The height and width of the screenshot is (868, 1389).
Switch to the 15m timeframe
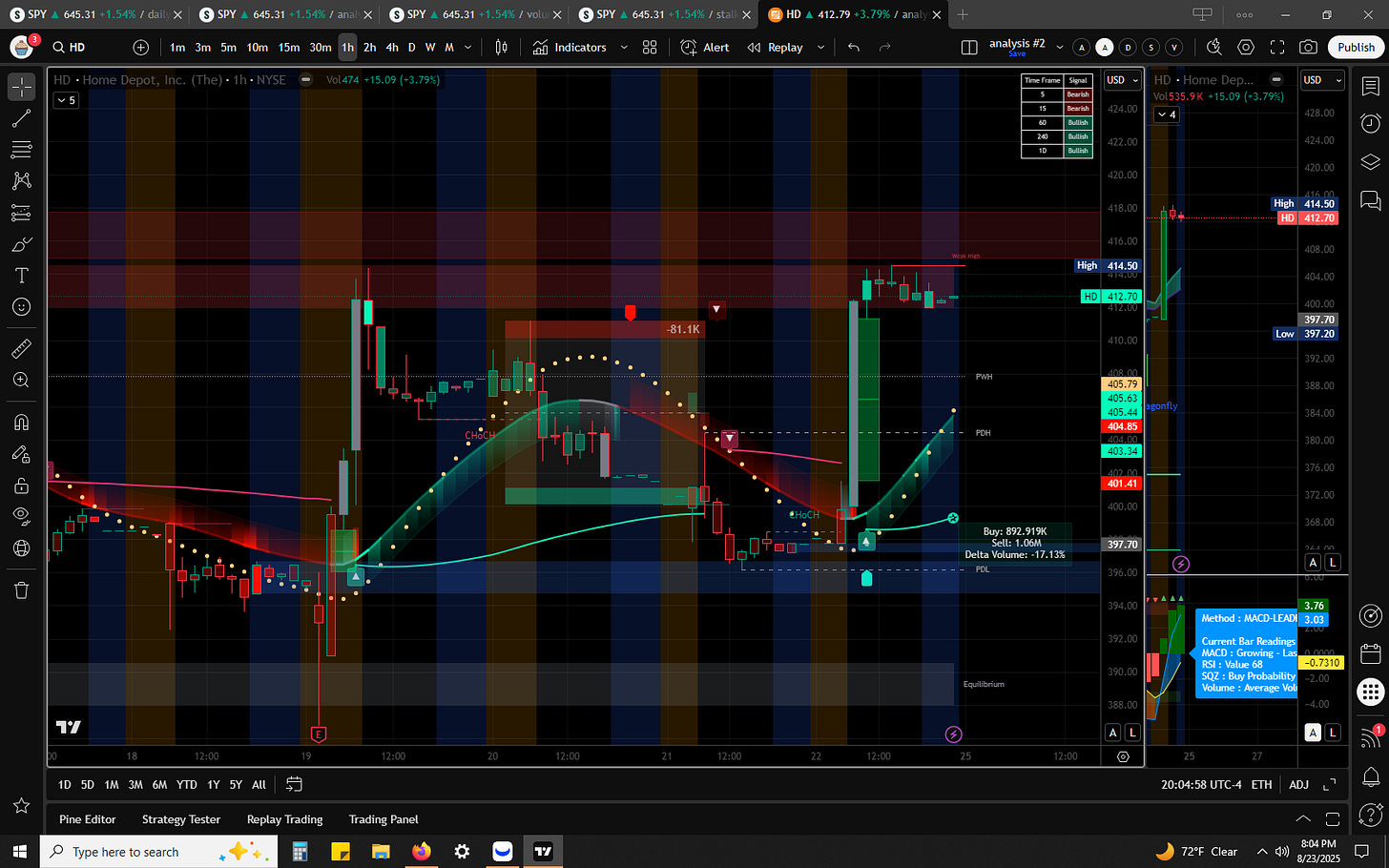point(289,47)
